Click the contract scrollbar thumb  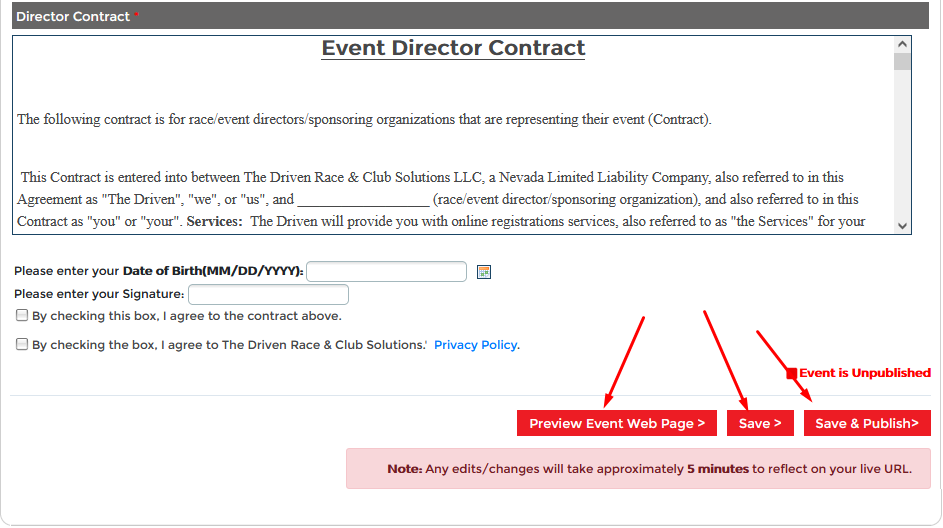(x=903, y=62)
